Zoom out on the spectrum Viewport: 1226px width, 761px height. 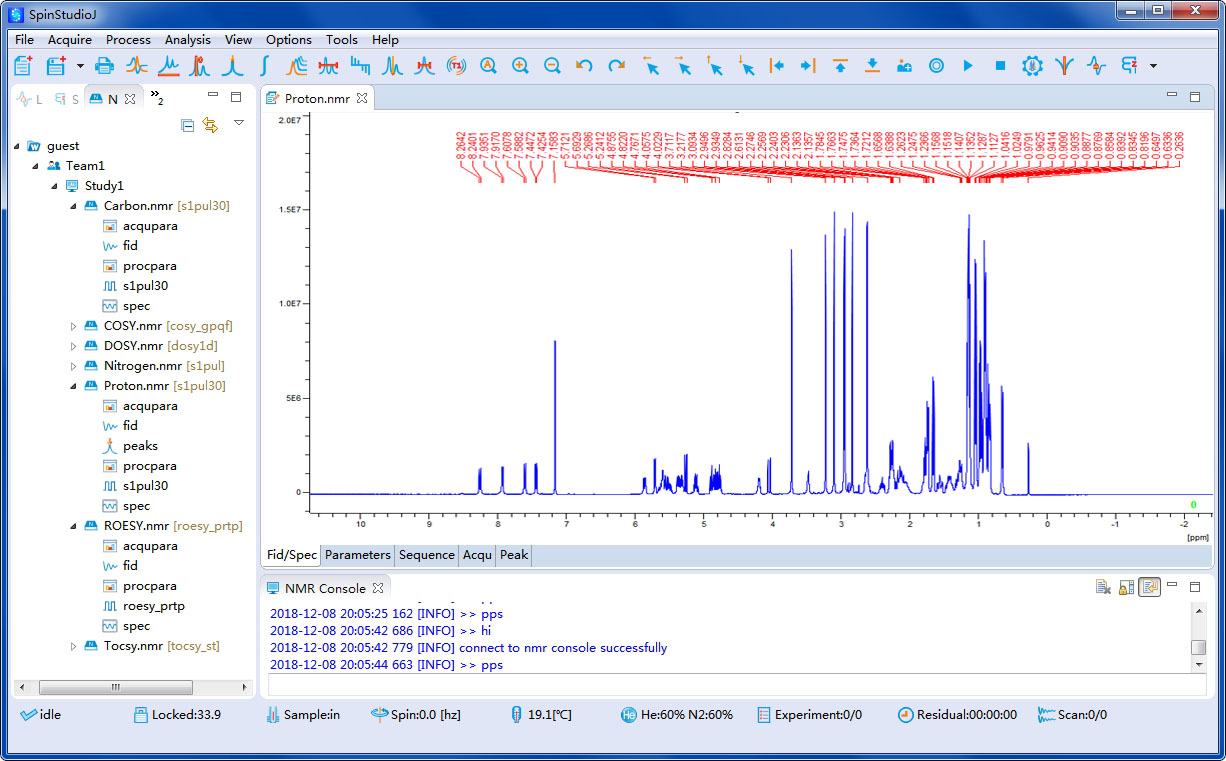pos(552,66)
